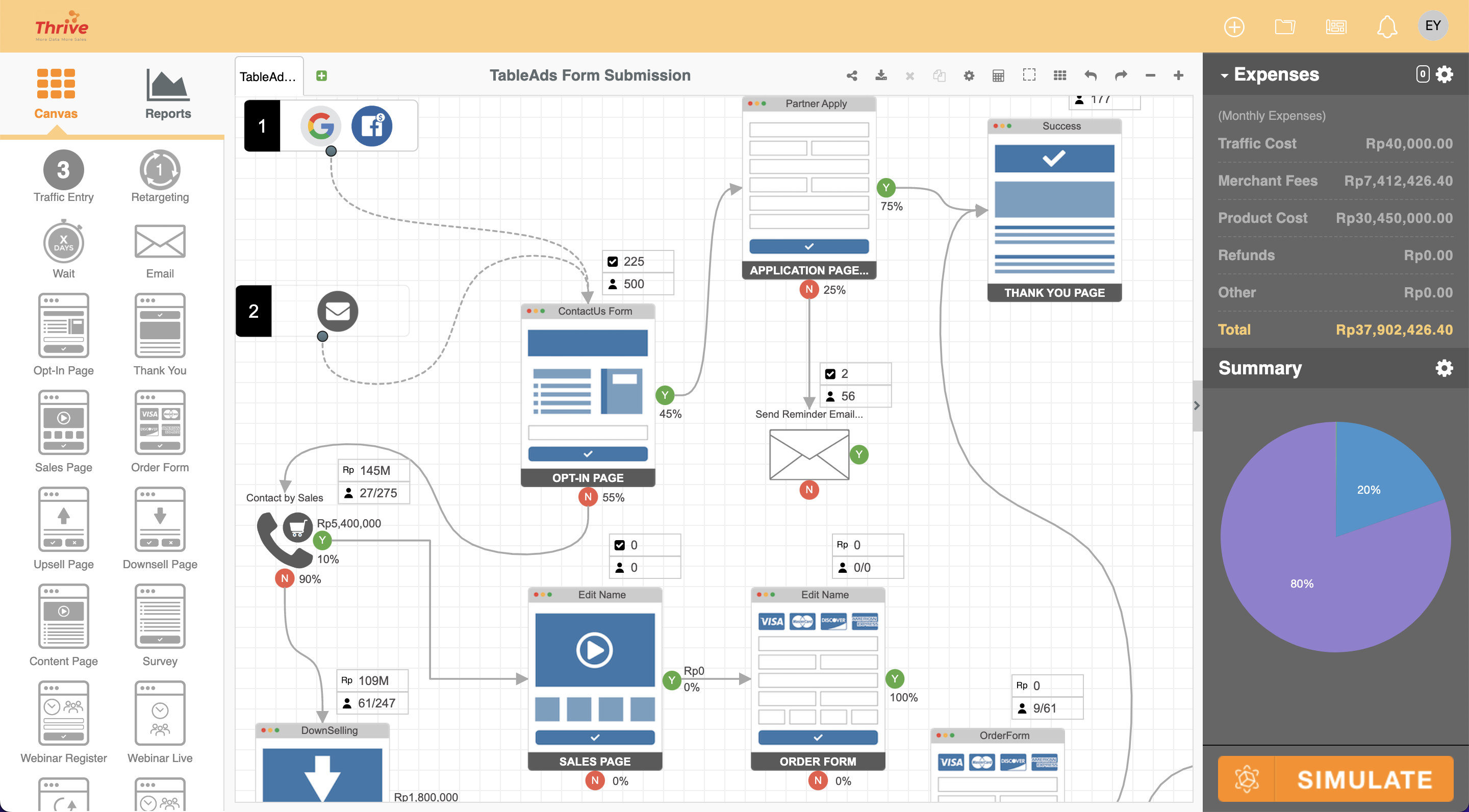
Task: Click green Y node beside Partner Apply page
Action: [x=885, y=187]
